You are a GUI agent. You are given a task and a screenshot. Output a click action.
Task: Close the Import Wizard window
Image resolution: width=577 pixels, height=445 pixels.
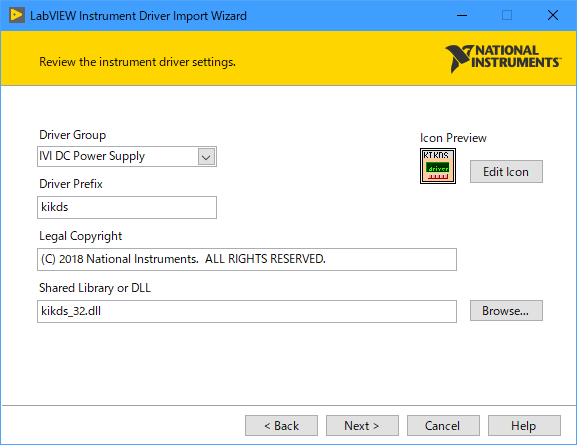tap(553, 15)
